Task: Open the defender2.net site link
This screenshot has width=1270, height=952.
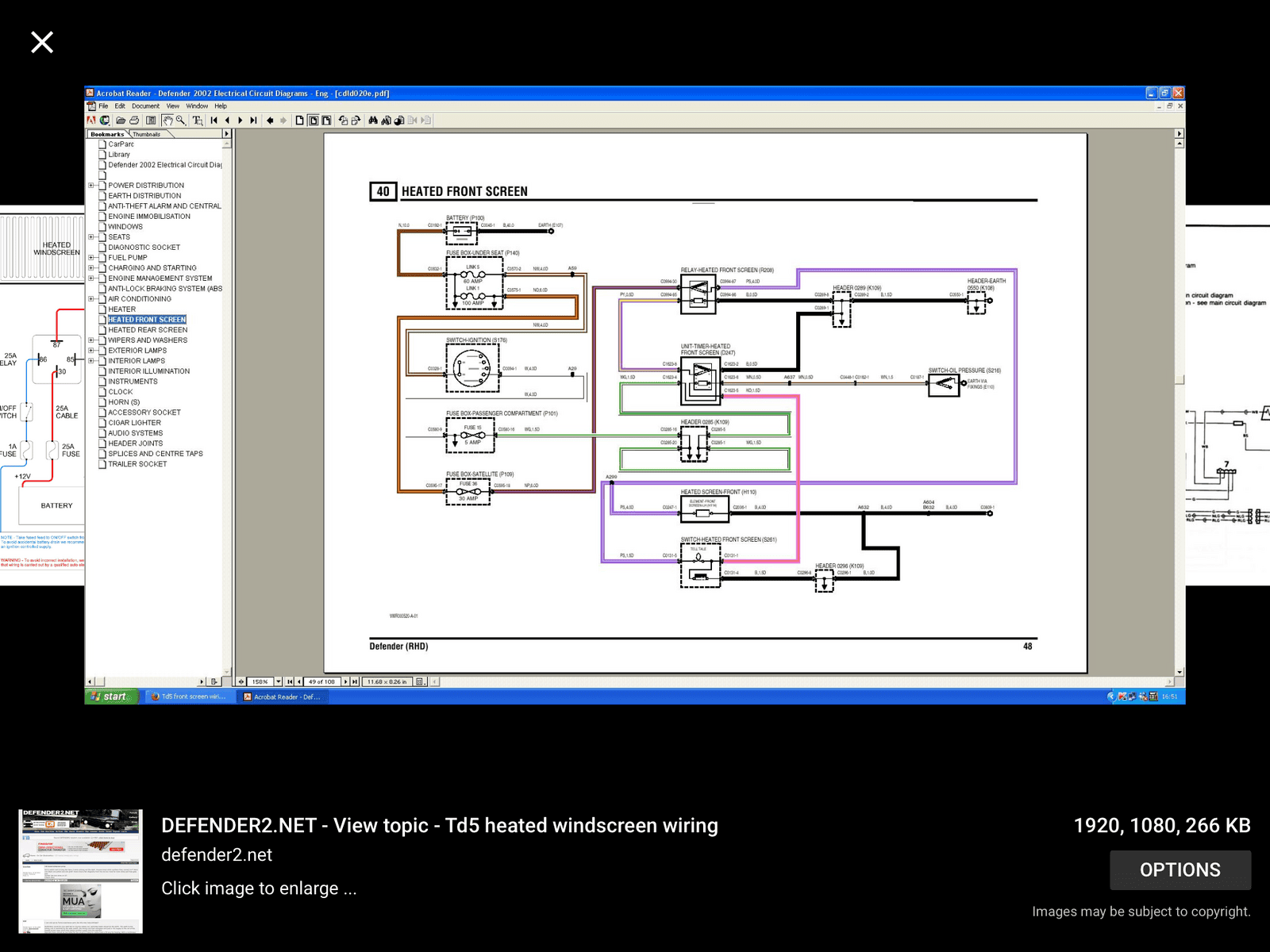Action: pos(217,855)
